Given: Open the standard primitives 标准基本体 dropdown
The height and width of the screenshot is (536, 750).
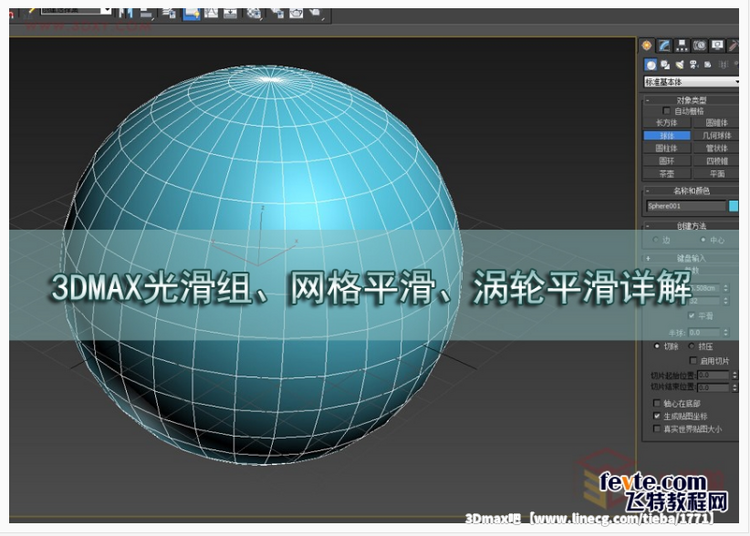Looking at the screenshot, I should (x=691, y=82).
